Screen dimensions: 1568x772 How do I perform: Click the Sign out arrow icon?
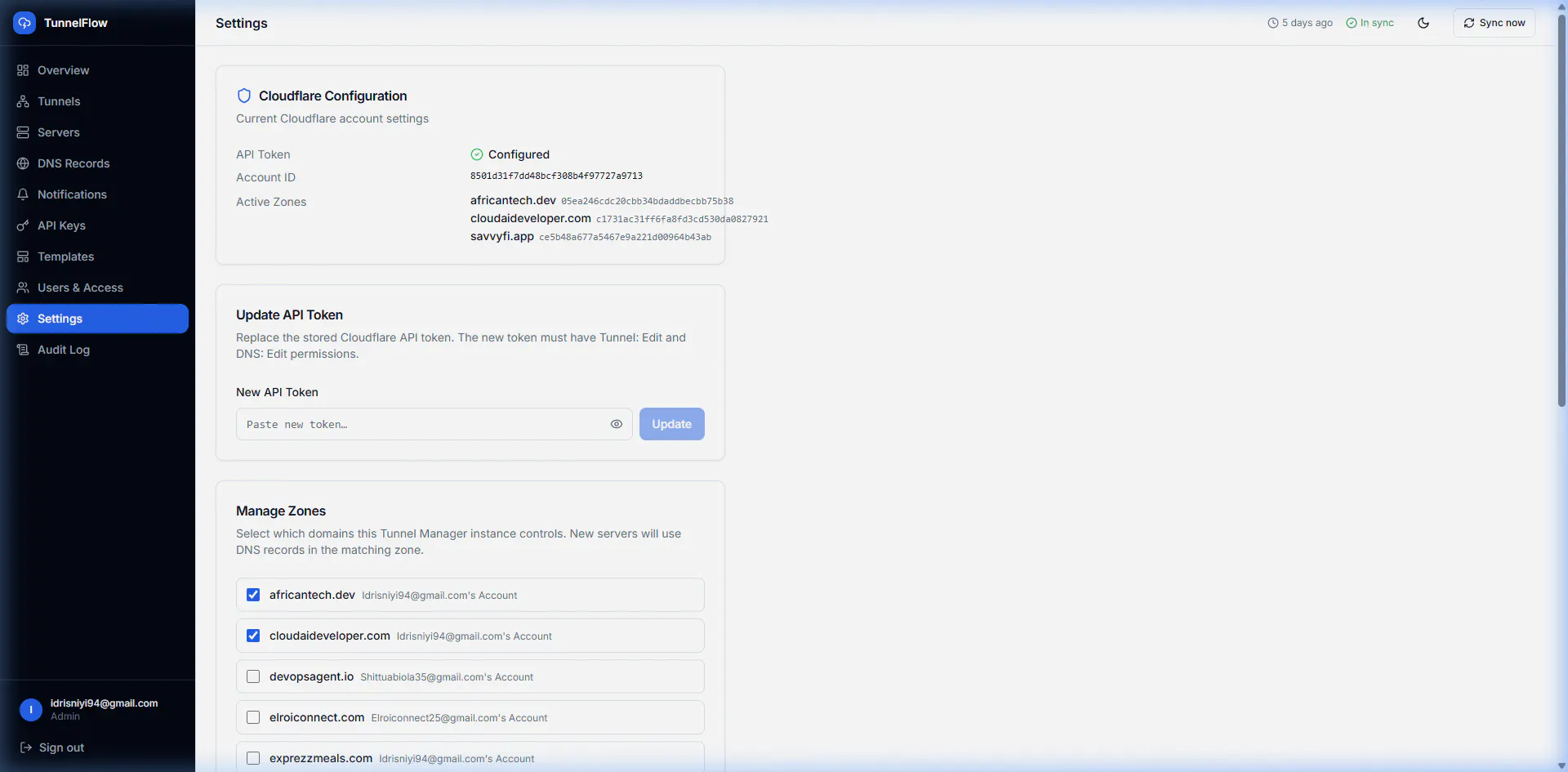coord(26,747)
